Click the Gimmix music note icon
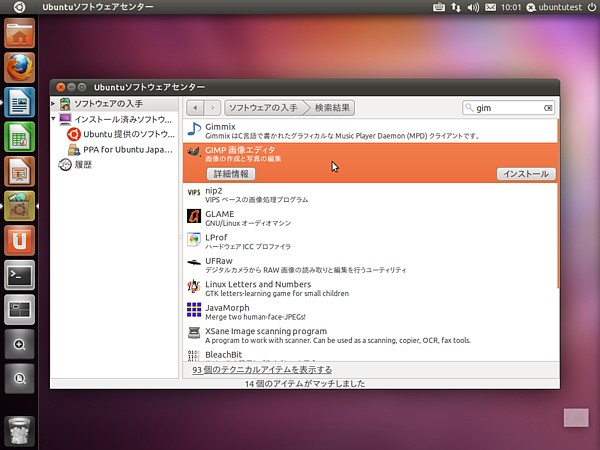The width and height of the screenshot is (600, 450). [x=194, y=130]
